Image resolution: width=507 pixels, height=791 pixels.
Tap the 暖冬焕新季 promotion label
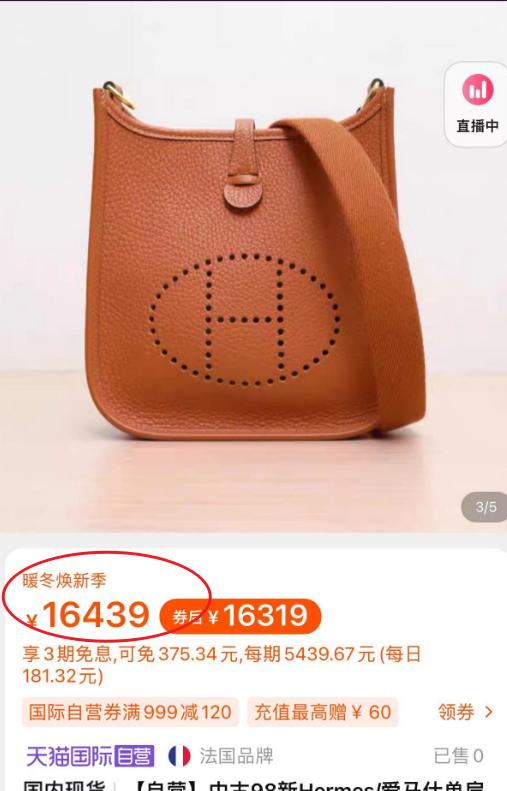tap(64, 581)
